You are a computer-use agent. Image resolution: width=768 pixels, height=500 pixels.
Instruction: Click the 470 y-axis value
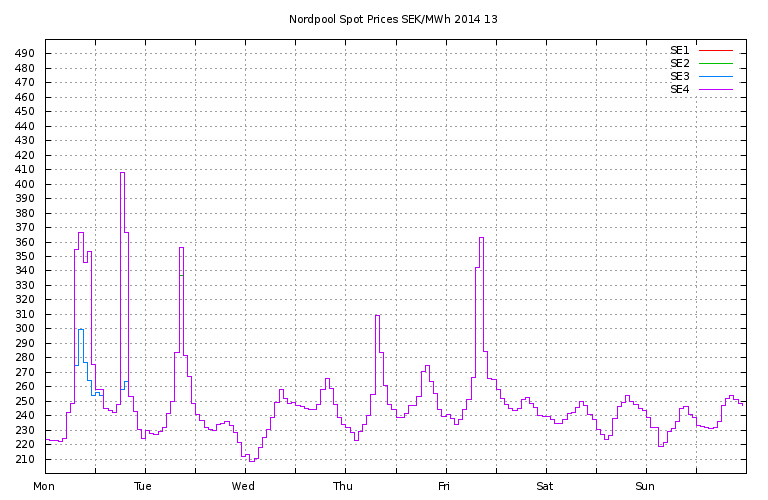point(24,82)
